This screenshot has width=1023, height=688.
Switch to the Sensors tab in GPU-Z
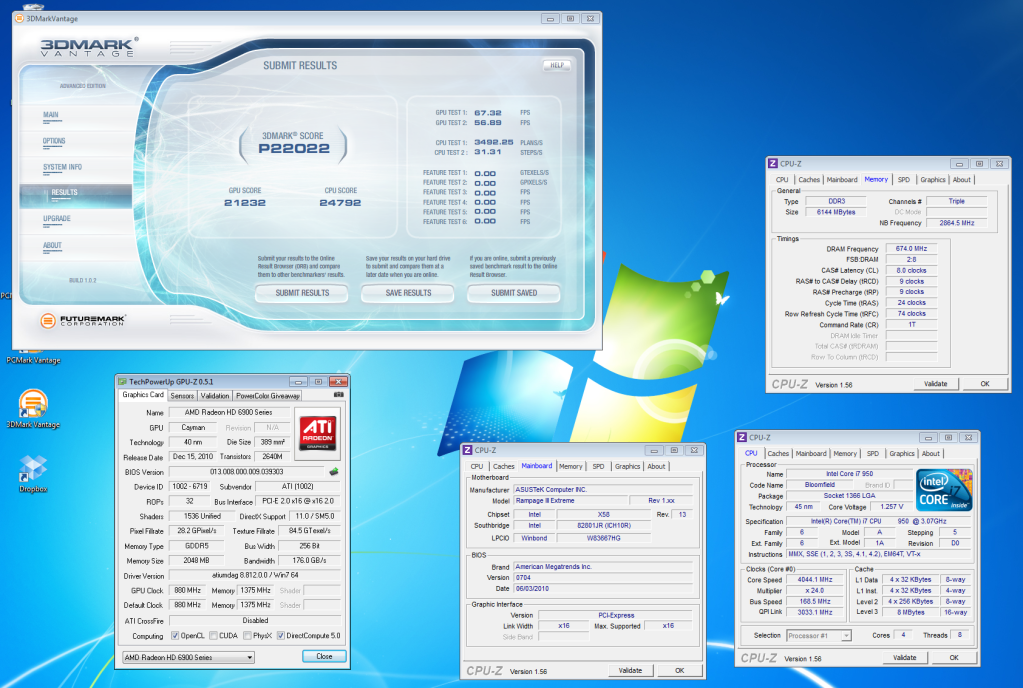point(182,396)
